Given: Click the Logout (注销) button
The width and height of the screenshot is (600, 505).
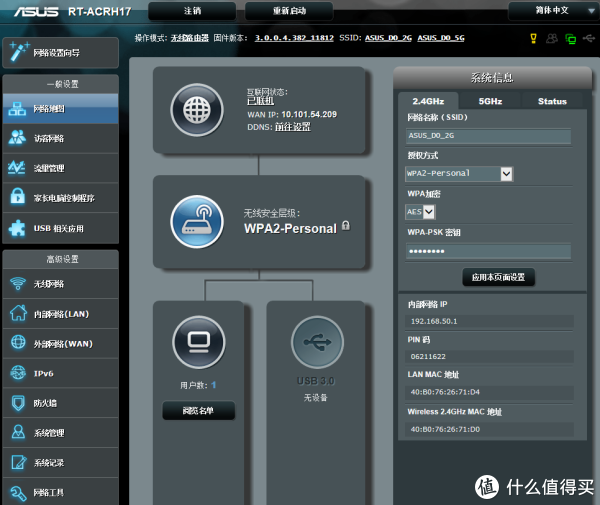Looking at the screenshot, I should [x=192, y=11].
